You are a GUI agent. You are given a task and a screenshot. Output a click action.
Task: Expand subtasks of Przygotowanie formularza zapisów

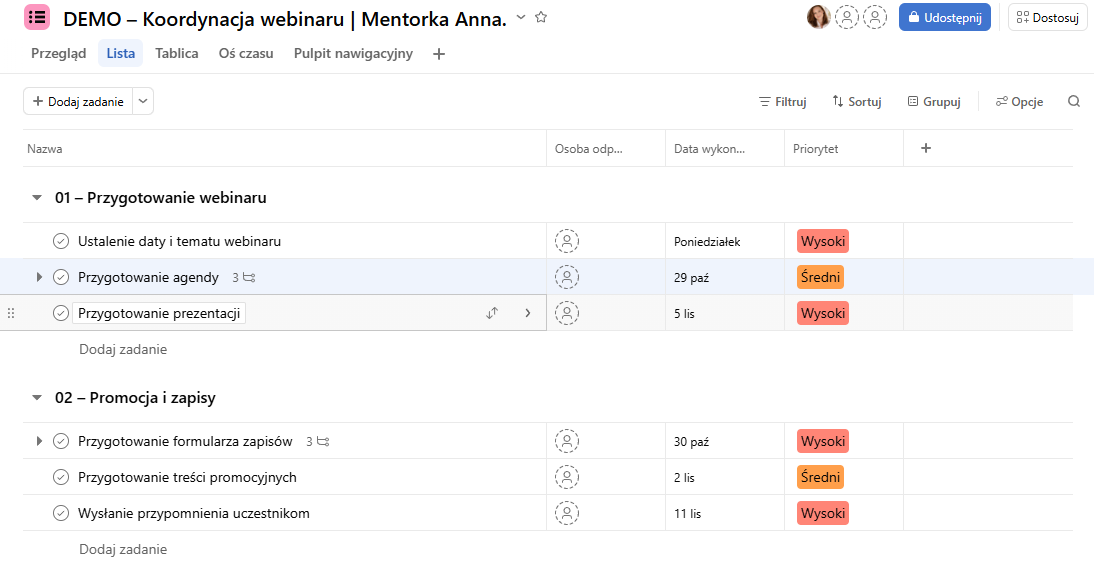(x=39, y=441)
